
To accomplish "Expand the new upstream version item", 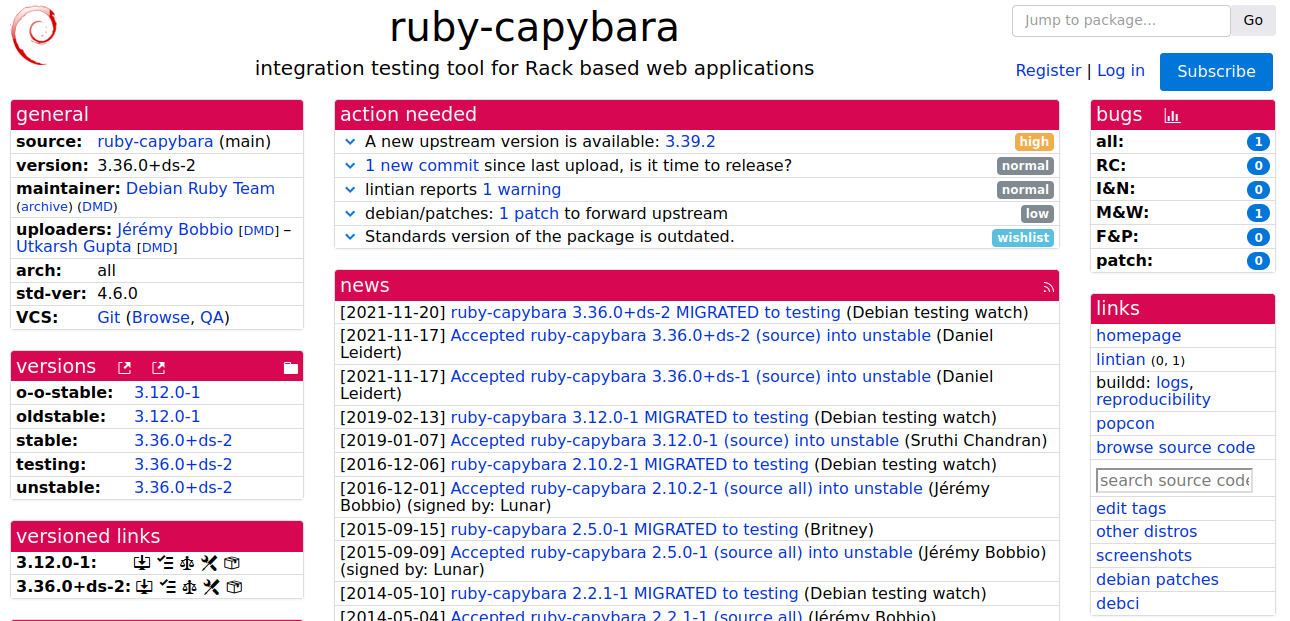I will (350, 142).
